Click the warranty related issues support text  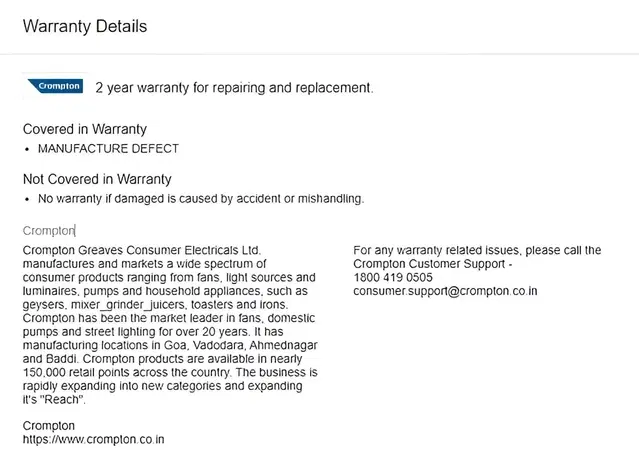click(x=477, y=250)
